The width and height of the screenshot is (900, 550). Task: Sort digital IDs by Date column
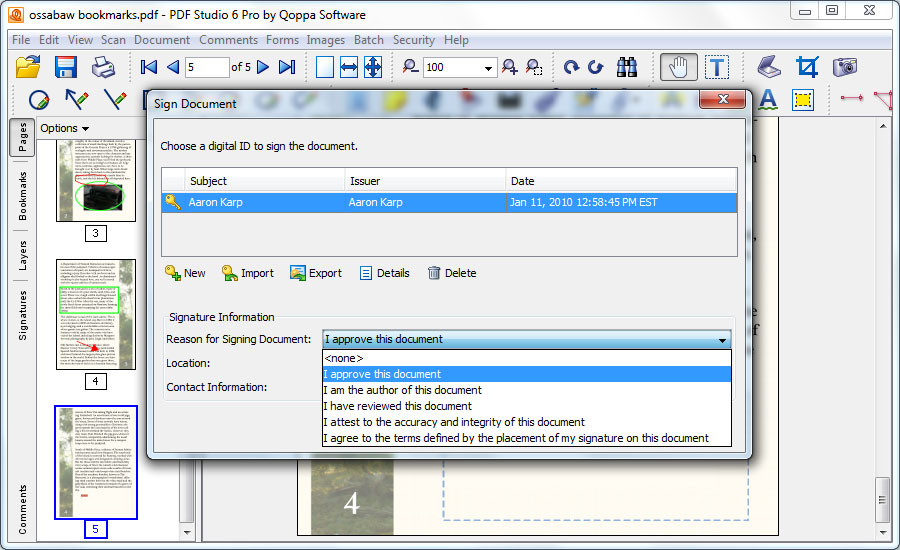click(621, 181)
